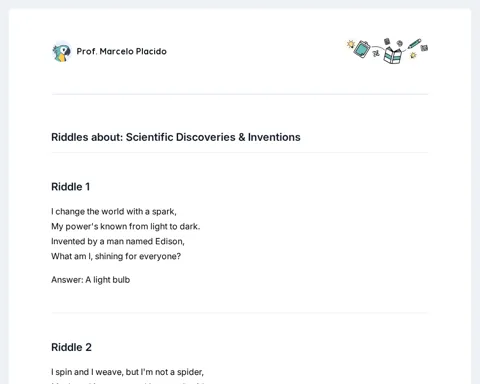The width and height of the screenshot is (480, 384).
Task: Select the Riddle 1 heading
Action: (x=71, y=187)
